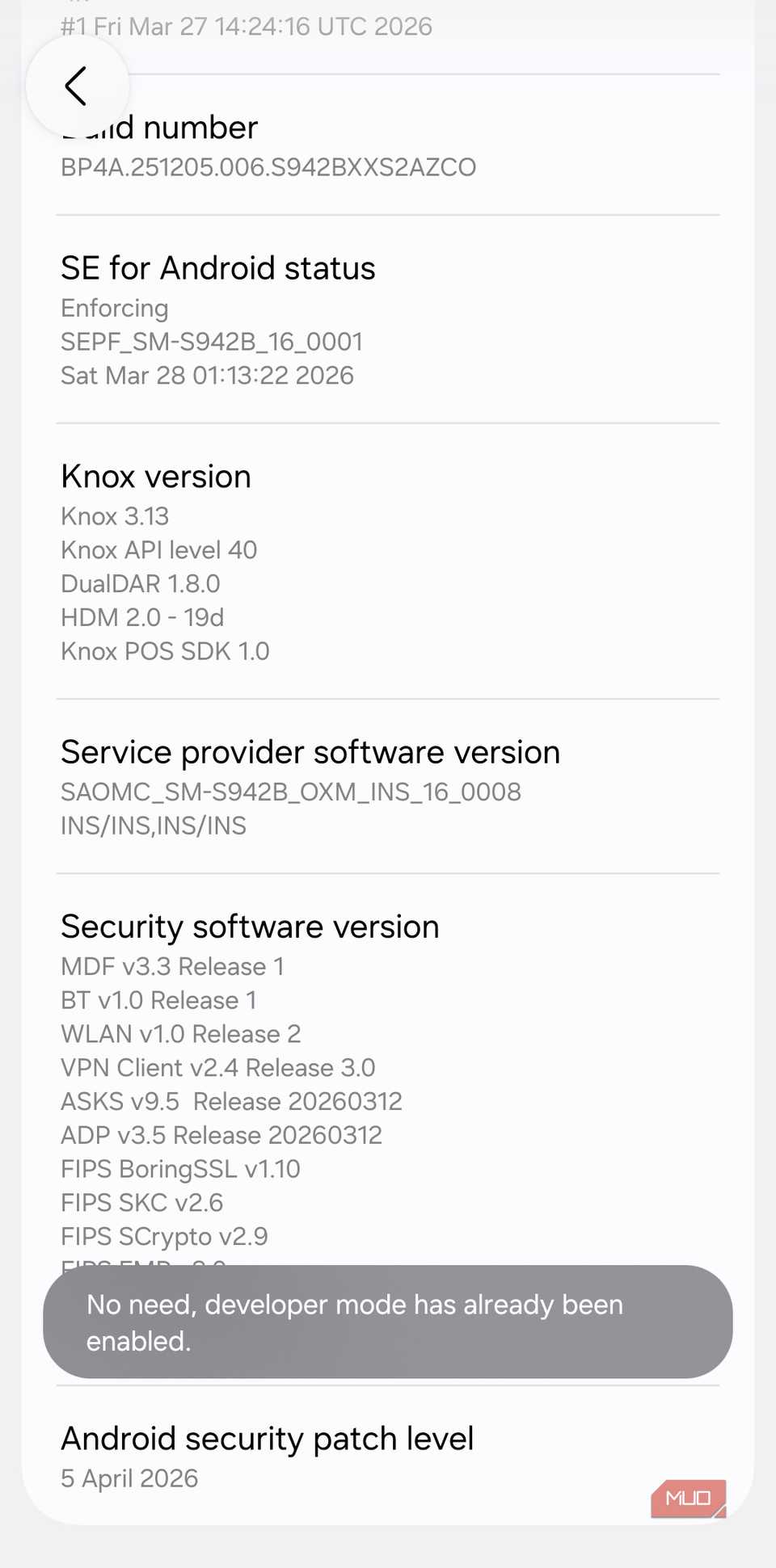Expand the Knox version details
Image resolution: width=776 pixels, height=1568 pixels.
[x=156, y=477]
